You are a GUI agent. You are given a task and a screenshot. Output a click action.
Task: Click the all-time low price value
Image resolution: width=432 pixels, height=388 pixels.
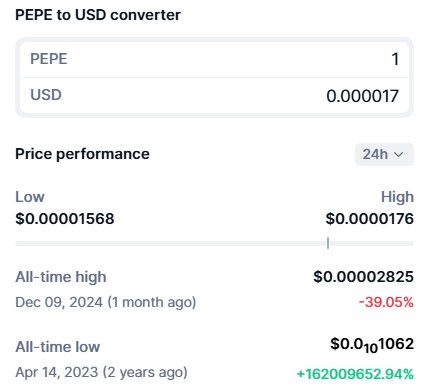coord(372,345)
